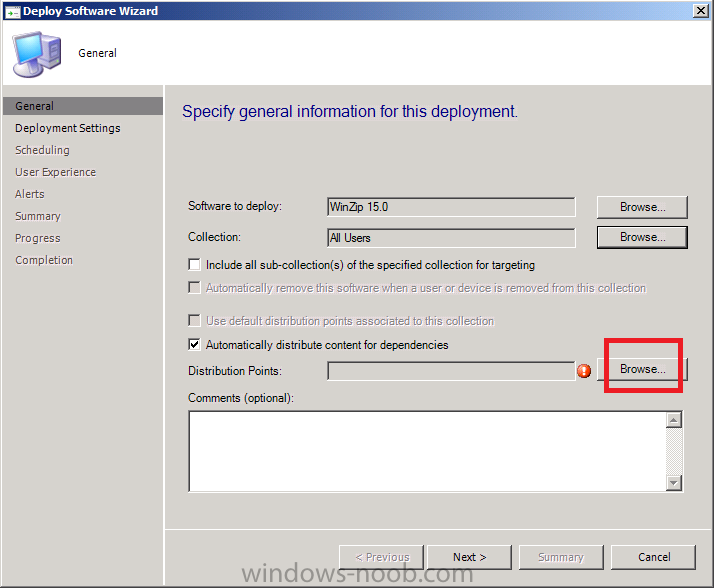714x588 pixels.
Task: Select the Completion step
Action: click(x=44, y=260)
